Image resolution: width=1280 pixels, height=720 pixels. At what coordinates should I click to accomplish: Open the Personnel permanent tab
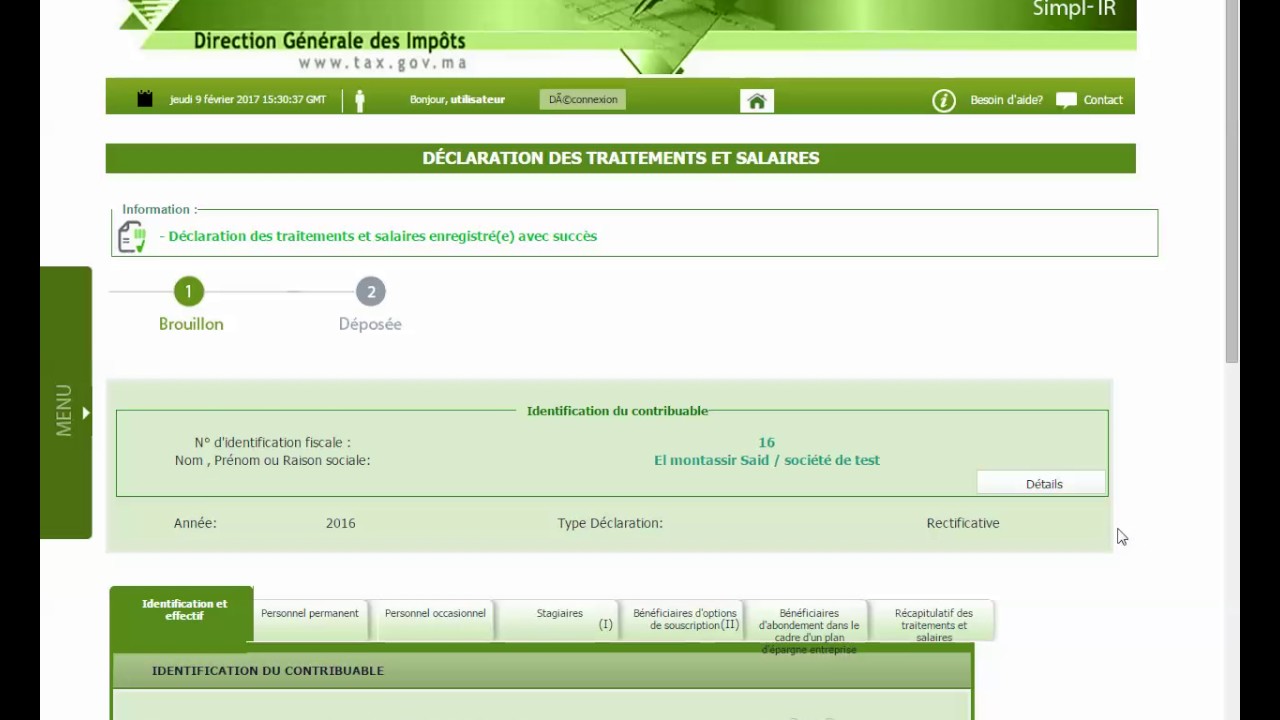[x=310, y=620]
